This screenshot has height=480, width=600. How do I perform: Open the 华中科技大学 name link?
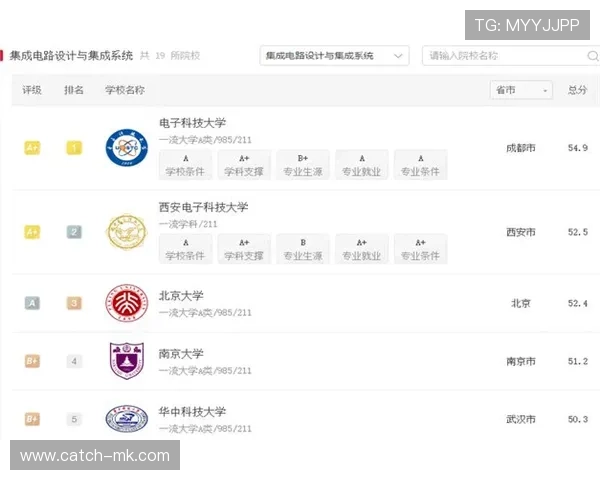193,411
